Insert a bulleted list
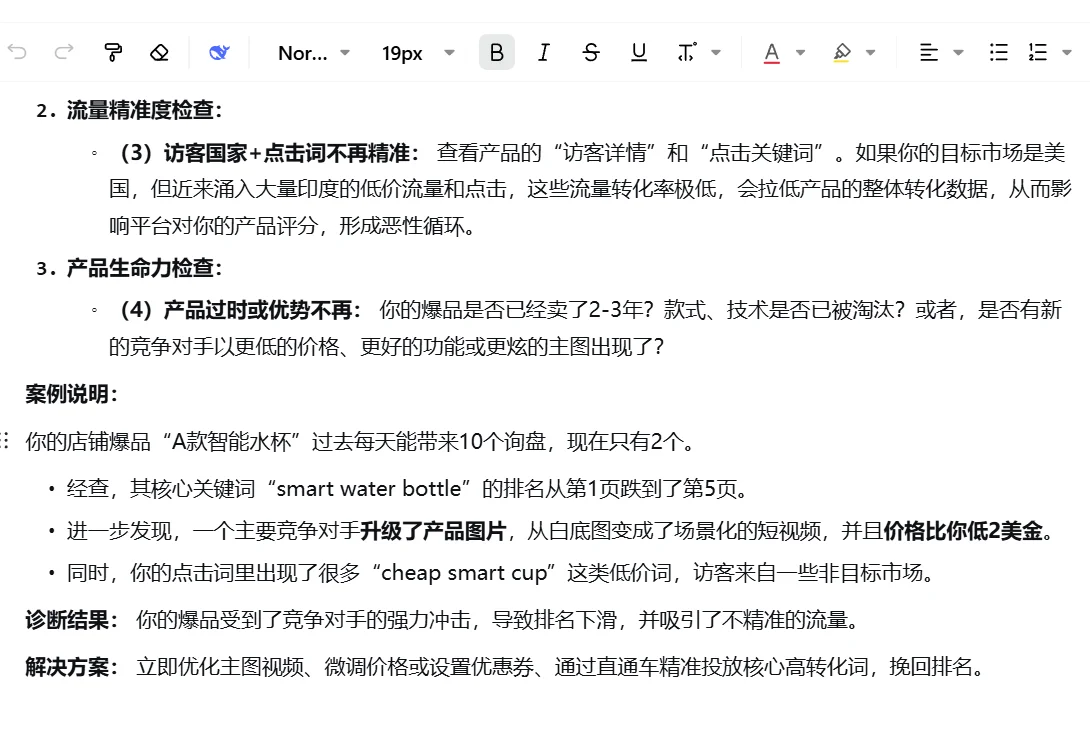1090x749 pixels. pos(998,52)
